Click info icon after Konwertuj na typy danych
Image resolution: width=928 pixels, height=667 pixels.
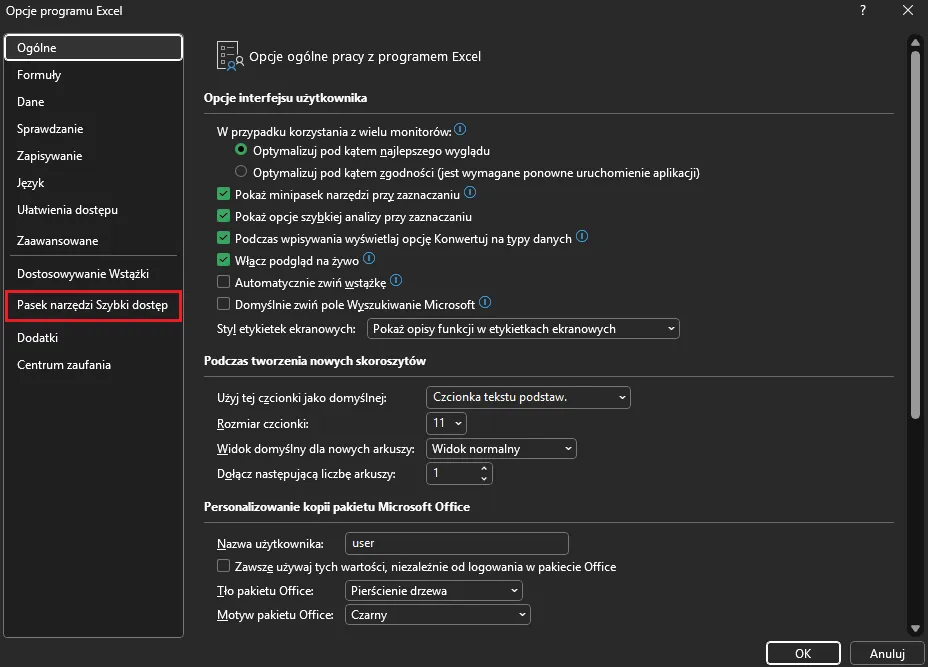pos(581,238)
